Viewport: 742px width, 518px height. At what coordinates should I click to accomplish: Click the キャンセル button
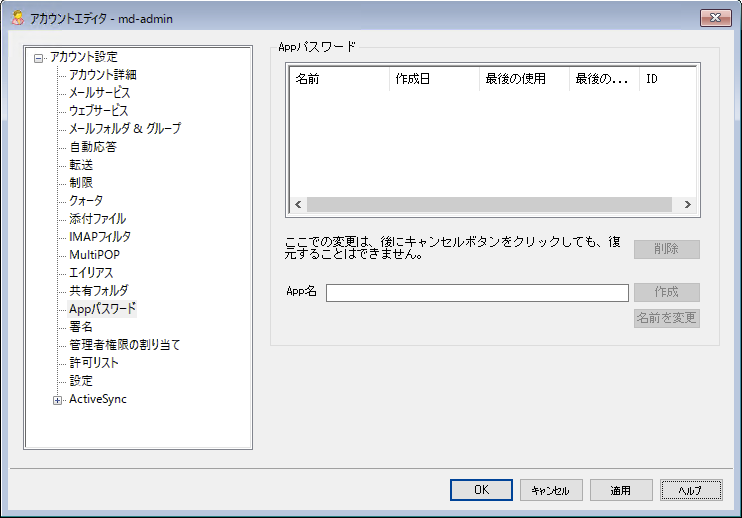coord(550,491)
